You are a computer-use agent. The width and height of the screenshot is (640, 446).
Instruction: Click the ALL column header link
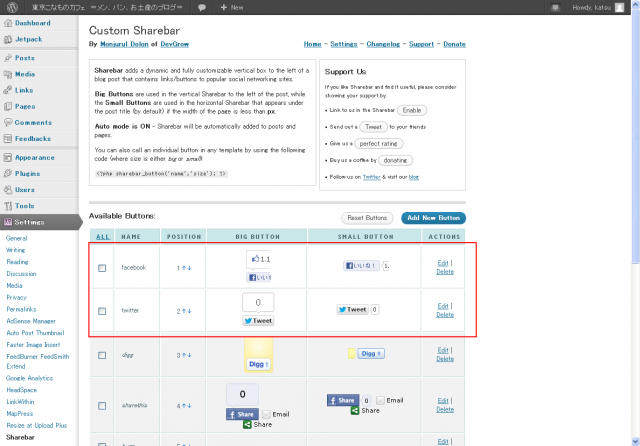[102, 237]
